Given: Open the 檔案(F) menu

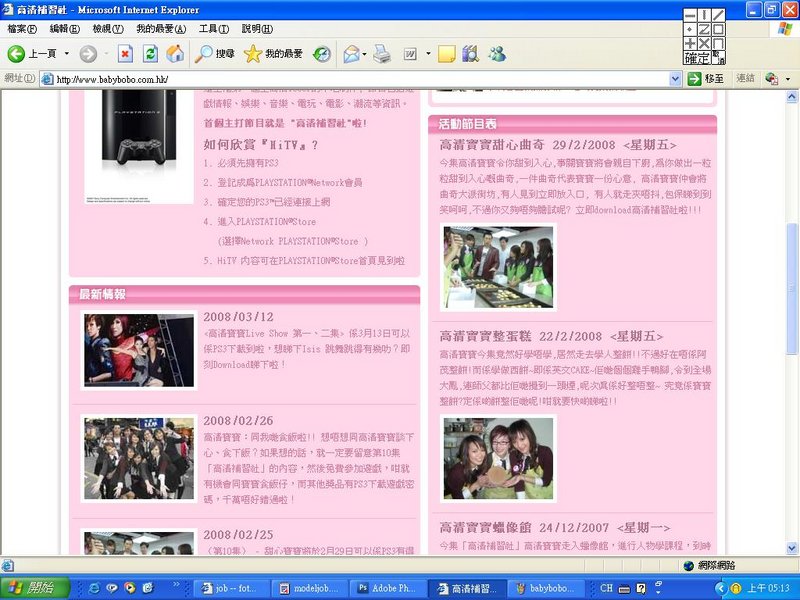Looking at the screenshot, I should tap(23, 29).
